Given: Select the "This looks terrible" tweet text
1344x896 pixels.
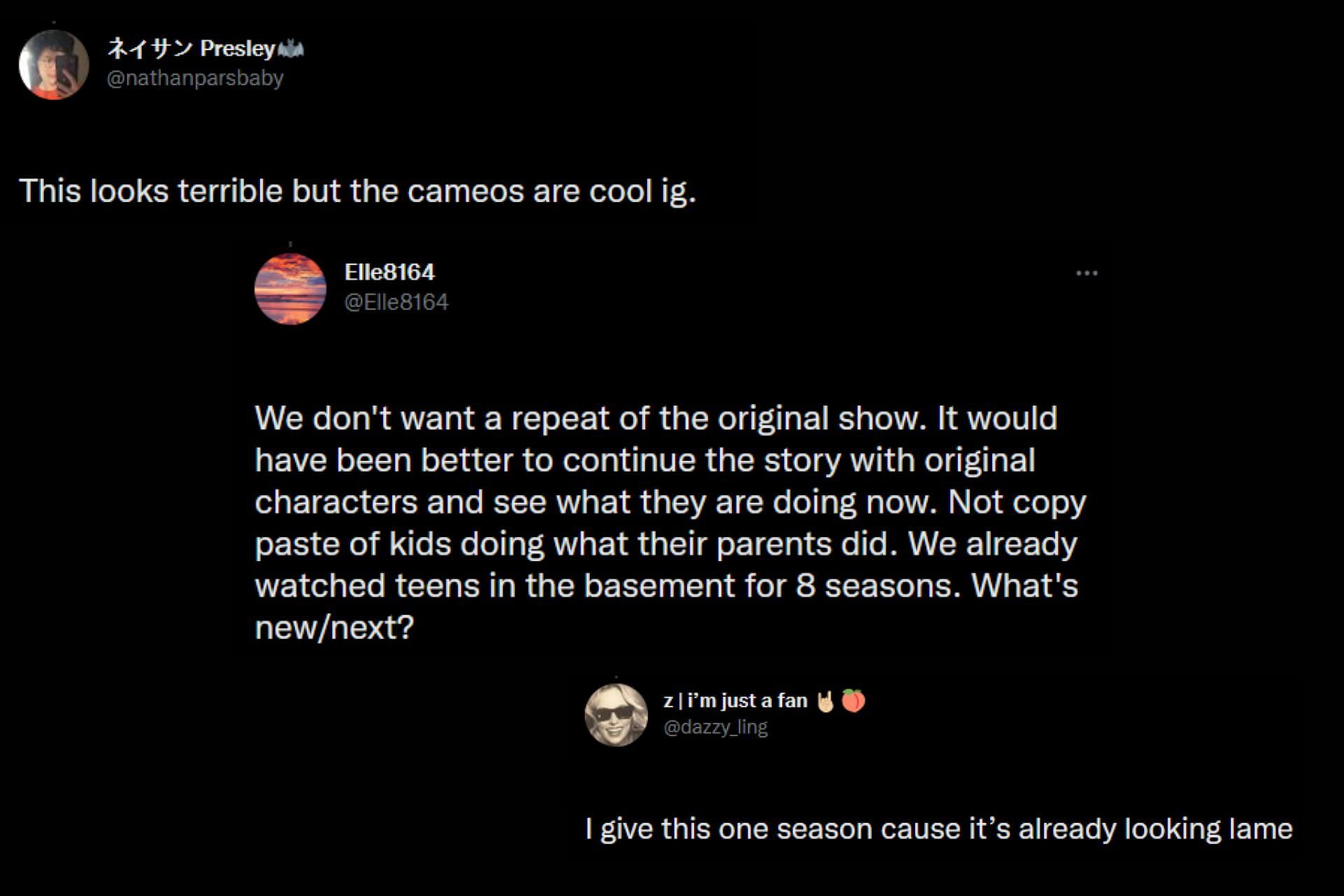Looking at the screenshot, I should point(357,191).
